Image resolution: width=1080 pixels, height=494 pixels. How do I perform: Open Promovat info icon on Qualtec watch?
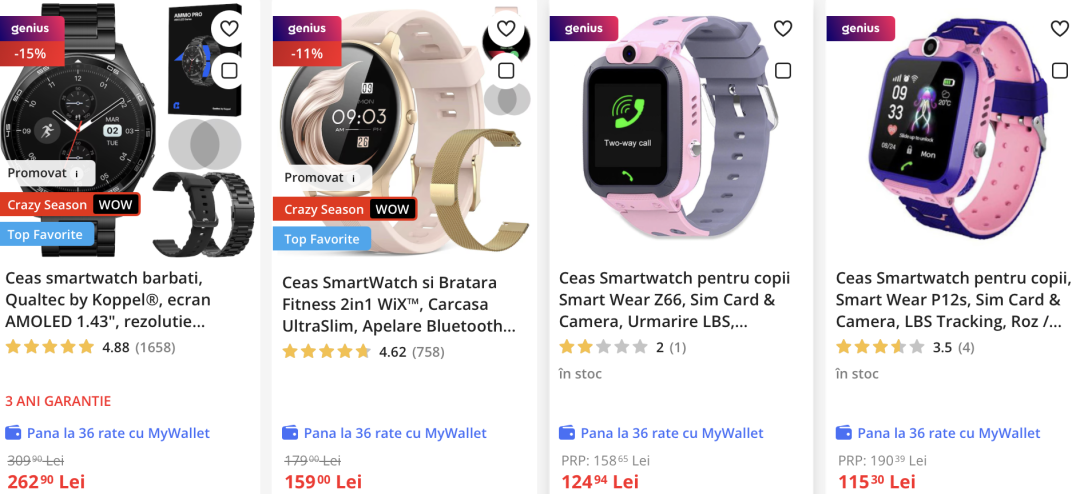coord(77,174)
